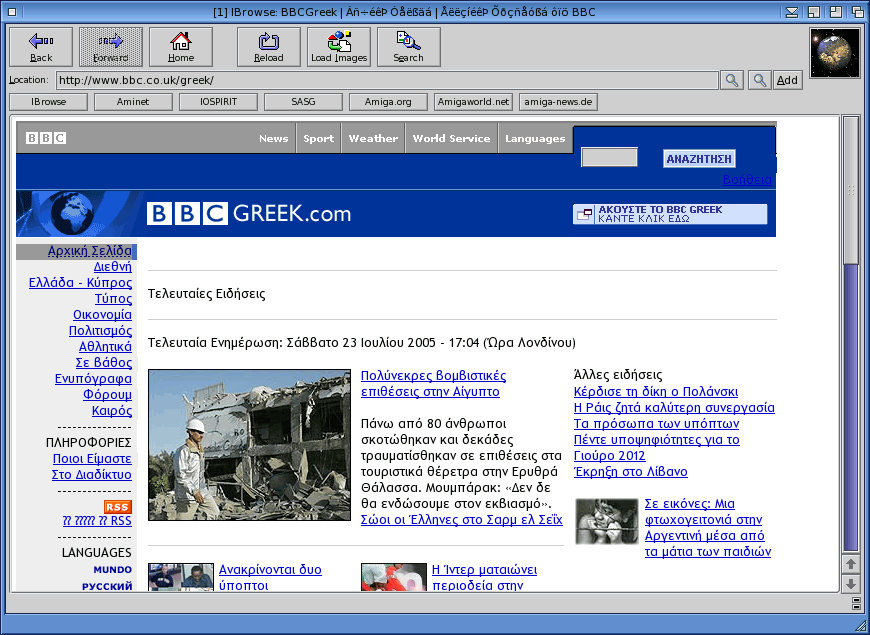Open the Στο Διαδίκτυο link

tap(92, 475)
